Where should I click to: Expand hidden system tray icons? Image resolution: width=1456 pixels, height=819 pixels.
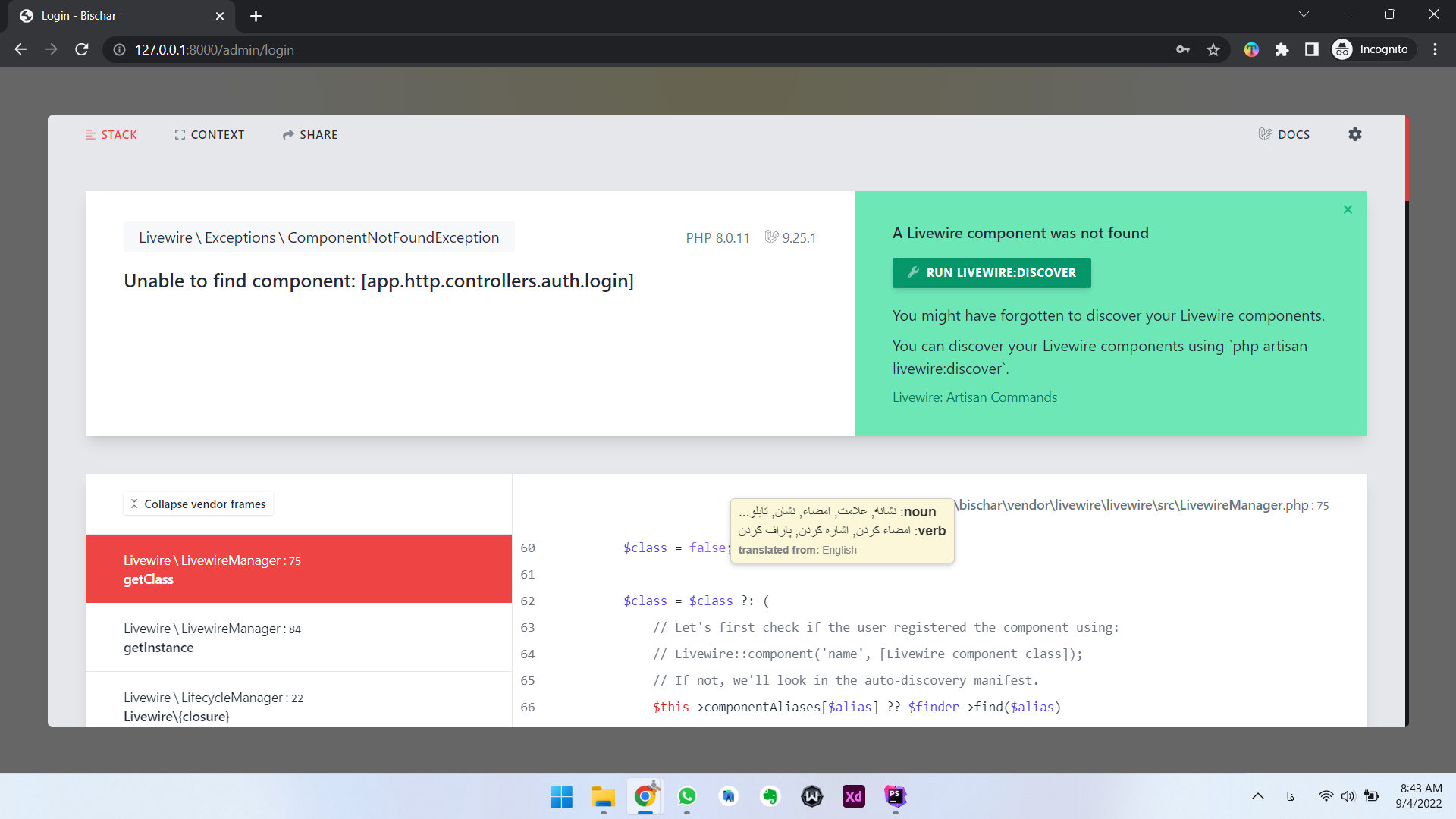(x=1258, y=796)
